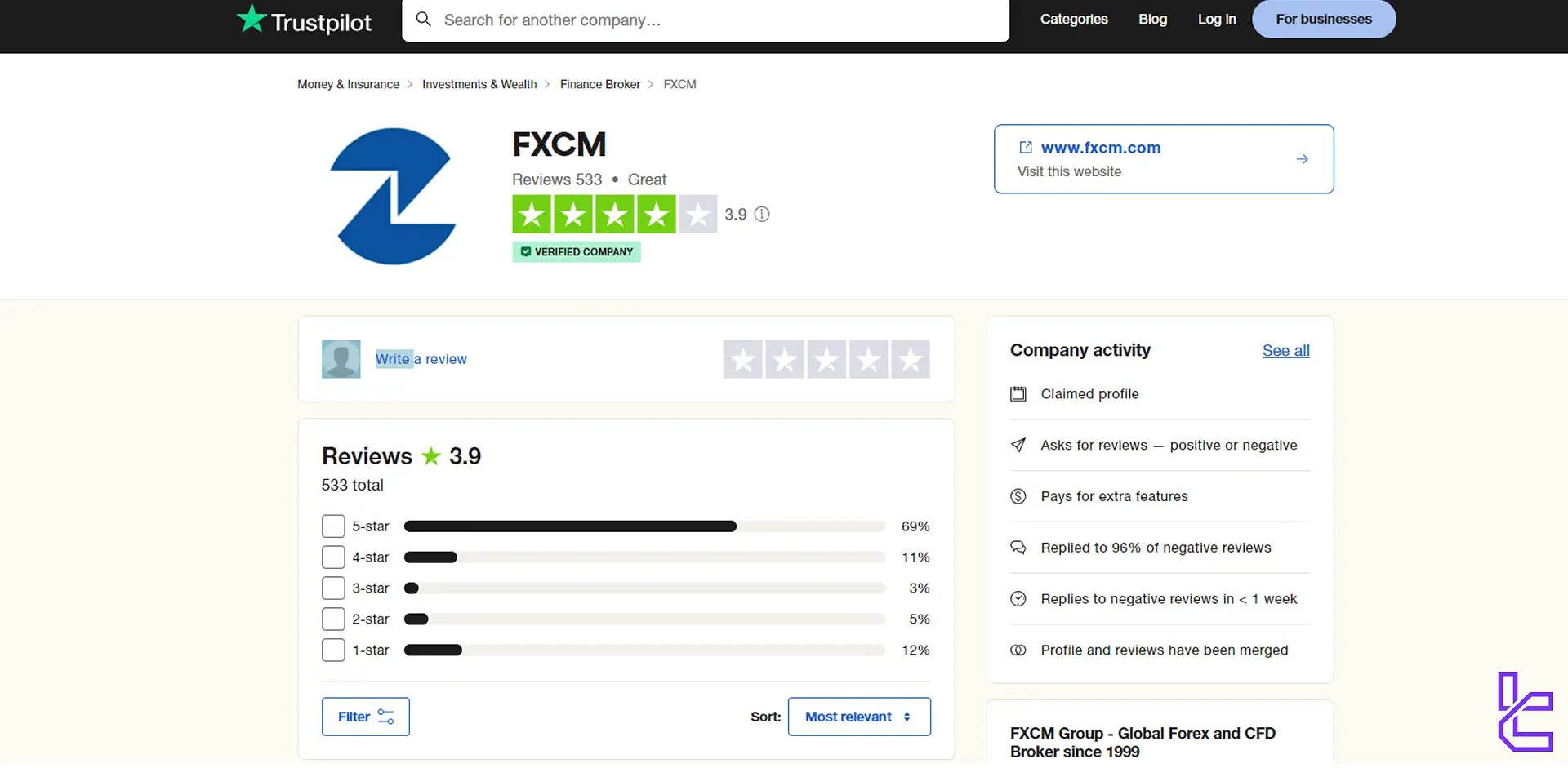Click the dollar Pays for extra features icon

point(1018,496)
